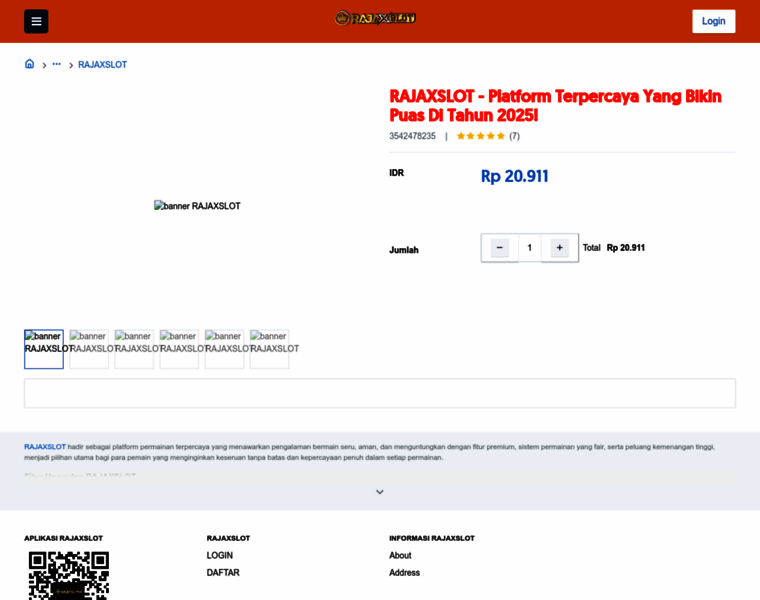Open the RAJAXSLOT breadcrumb link
Screen dimensions: 760x600
[x=102, y=64]
